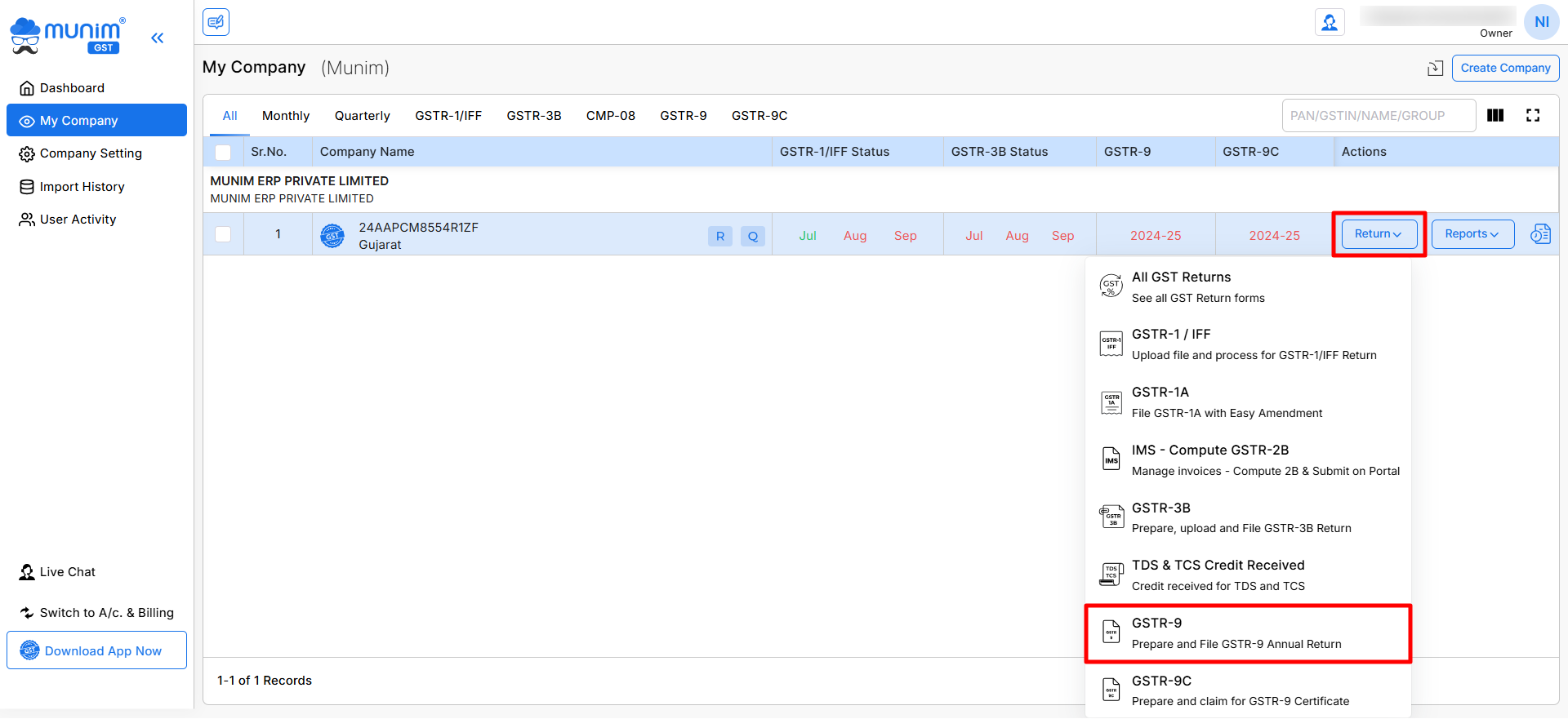Choose GSTR-3B menu entry
1568x719 pixels.
pyautogui.click(x=1248, y=517)
